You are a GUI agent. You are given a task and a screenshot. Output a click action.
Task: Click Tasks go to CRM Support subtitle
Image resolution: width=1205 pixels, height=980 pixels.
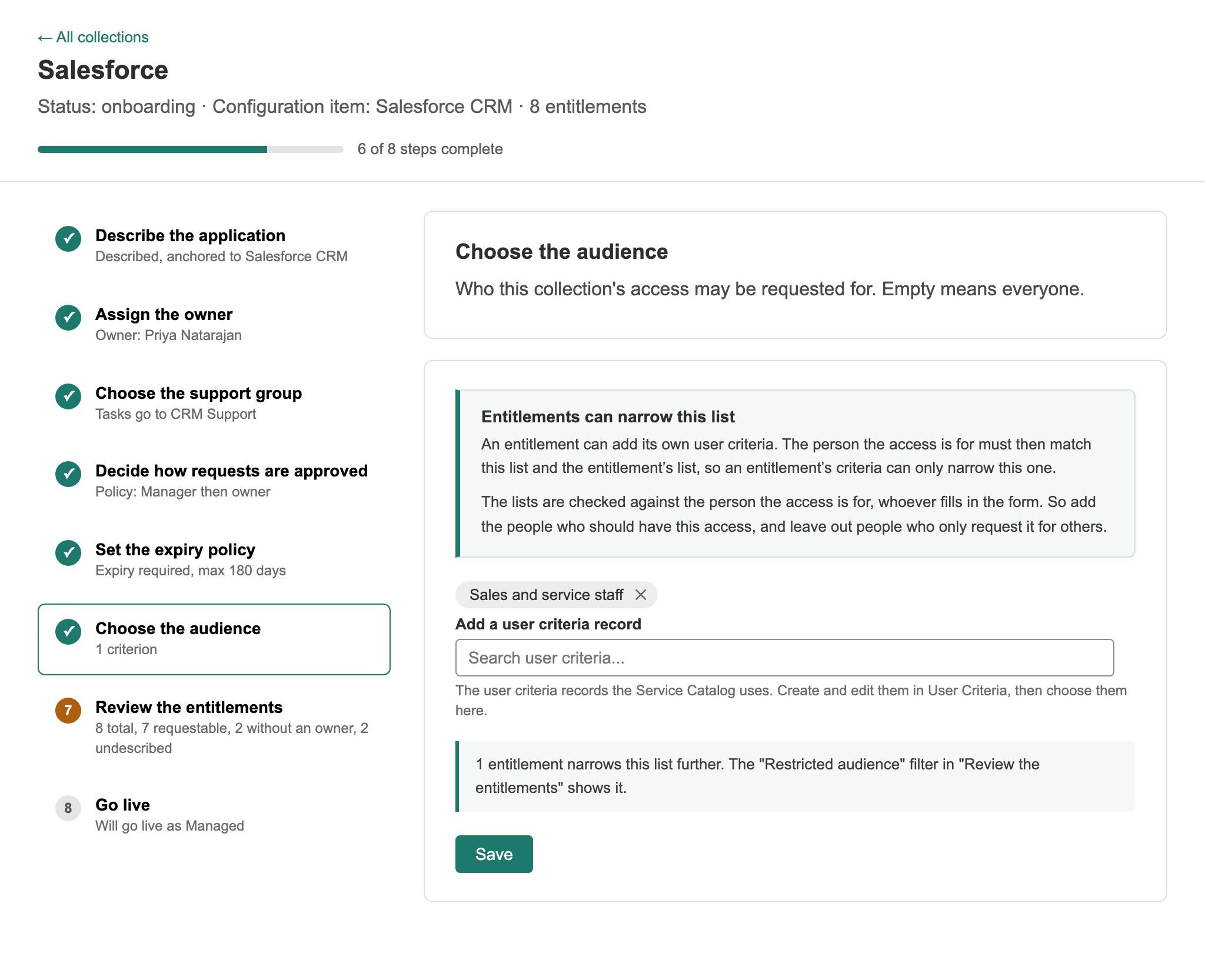[x=175, y=414]
